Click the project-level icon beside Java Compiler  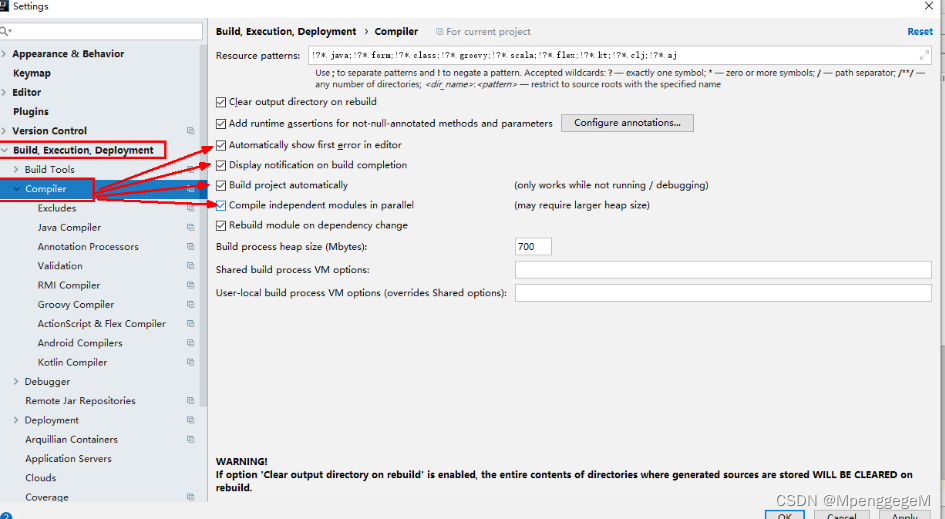pos(190,227)
